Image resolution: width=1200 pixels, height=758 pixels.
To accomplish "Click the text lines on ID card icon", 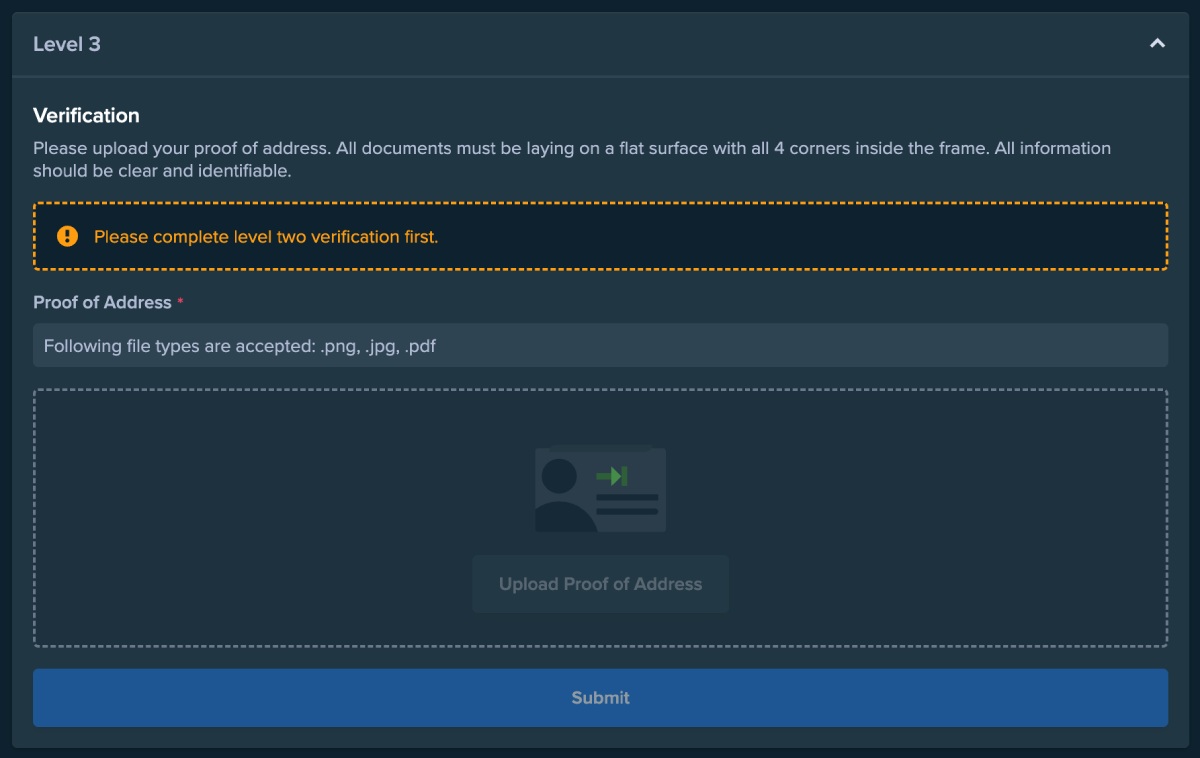I will tap(627, 504).
